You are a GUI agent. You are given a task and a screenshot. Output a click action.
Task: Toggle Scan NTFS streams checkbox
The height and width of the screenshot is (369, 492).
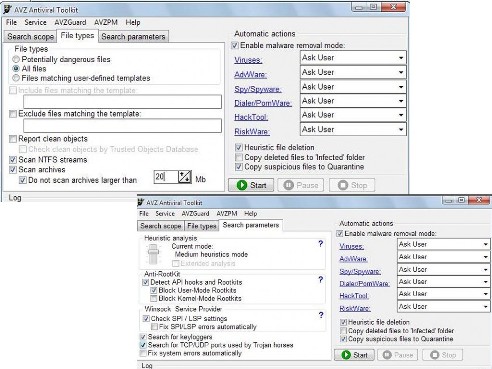[x=13, y=160]
